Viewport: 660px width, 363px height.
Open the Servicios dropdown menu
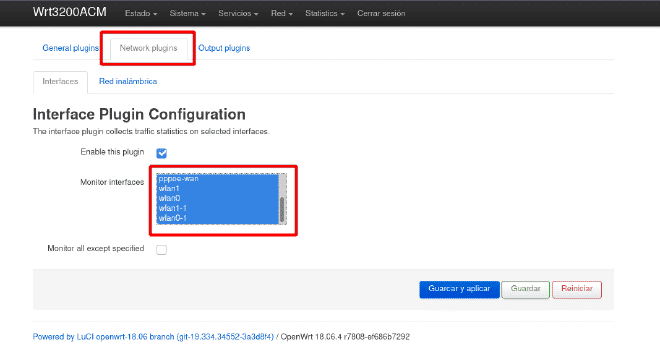238,13
